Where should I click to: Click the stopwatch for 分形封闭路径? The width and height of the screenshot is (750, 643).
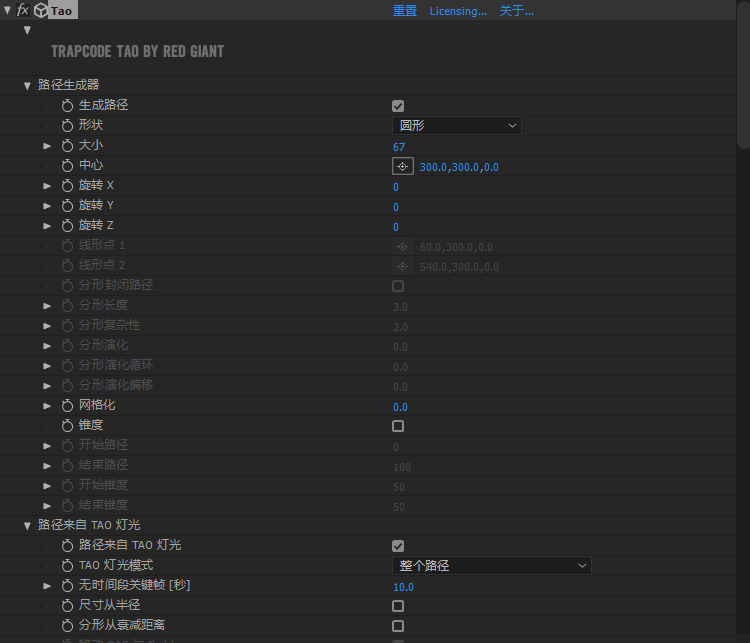point(67,286)
